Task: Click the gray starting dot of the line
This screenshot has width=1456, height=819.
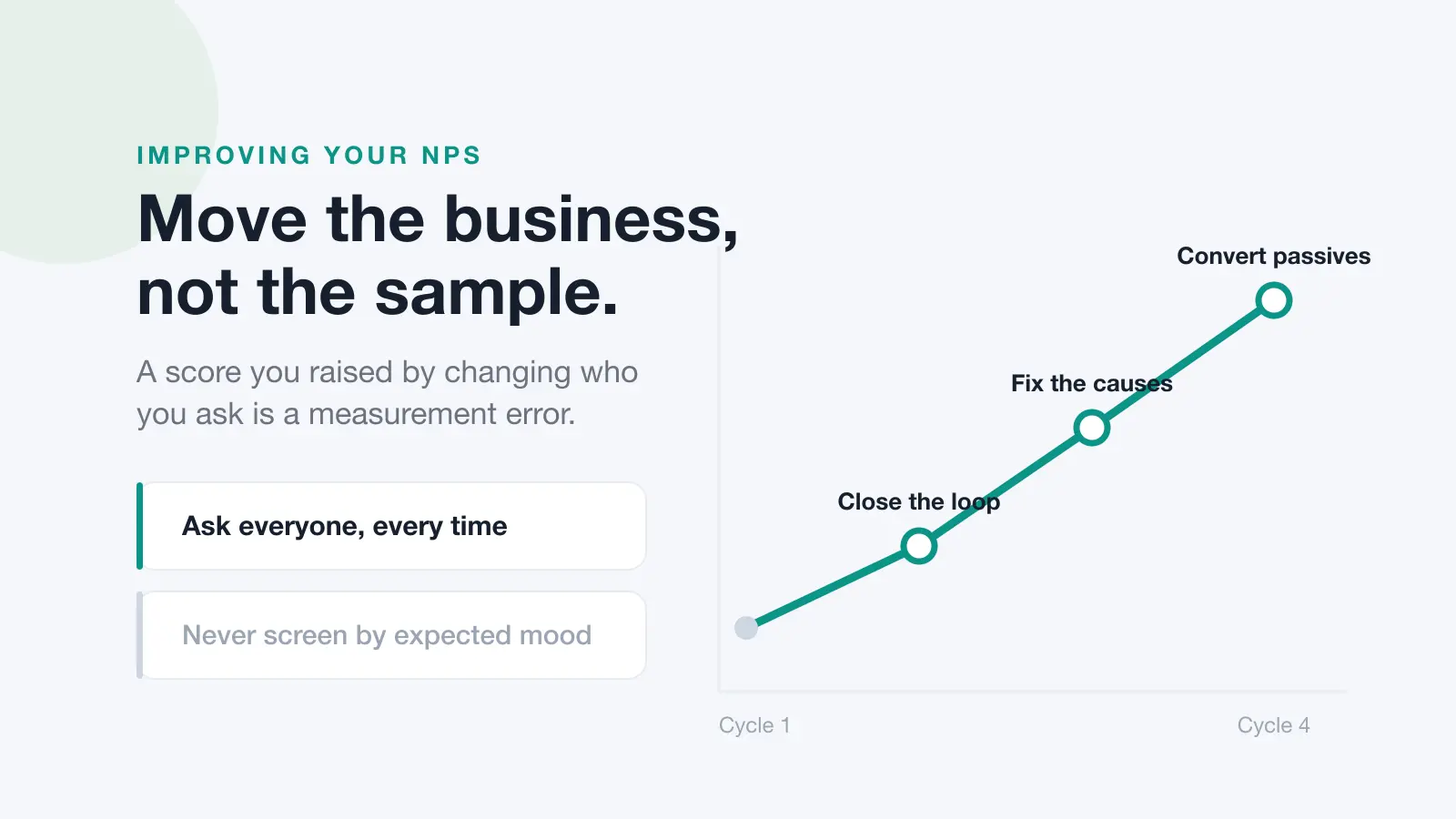Action: (746, 628)
